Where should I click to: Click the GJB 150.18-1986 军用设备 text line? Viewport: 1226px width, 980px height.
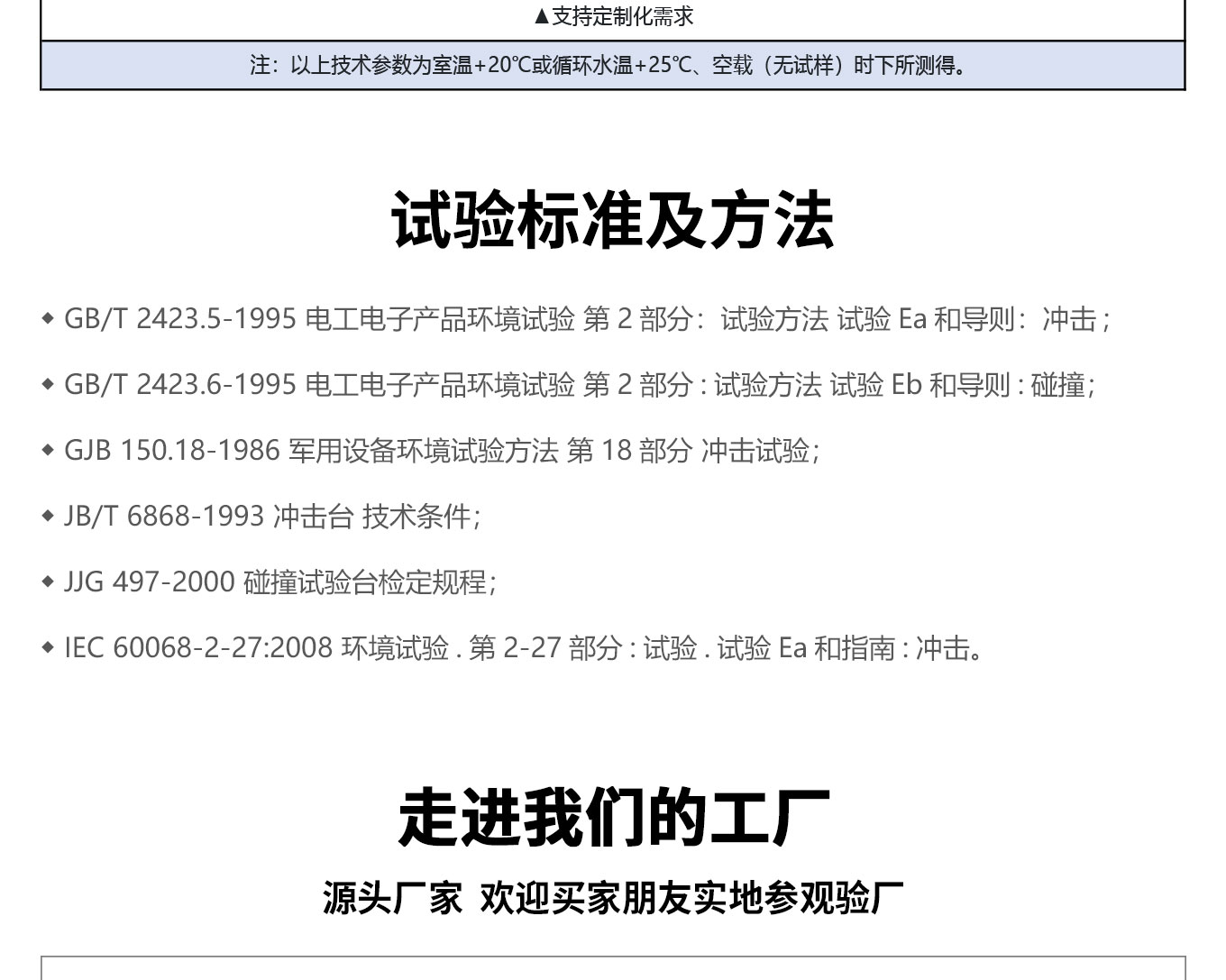coord(442,451)
